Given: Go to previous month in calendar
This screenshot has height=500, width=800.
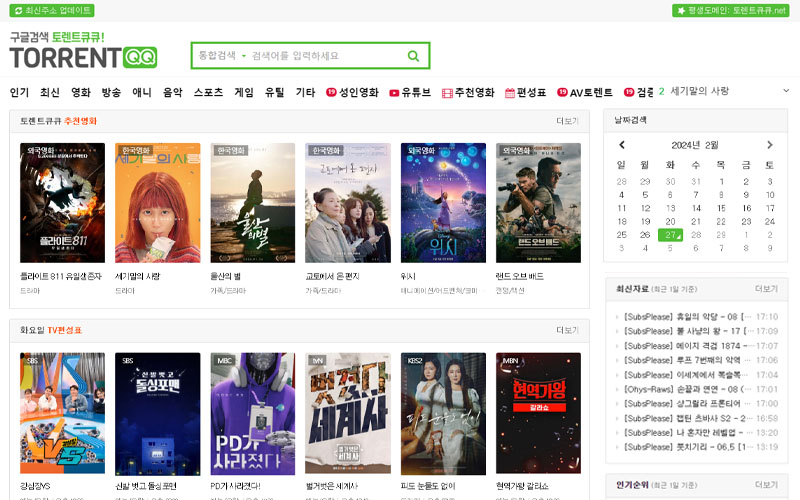Looking at the screenshot, I should [621, 145].
